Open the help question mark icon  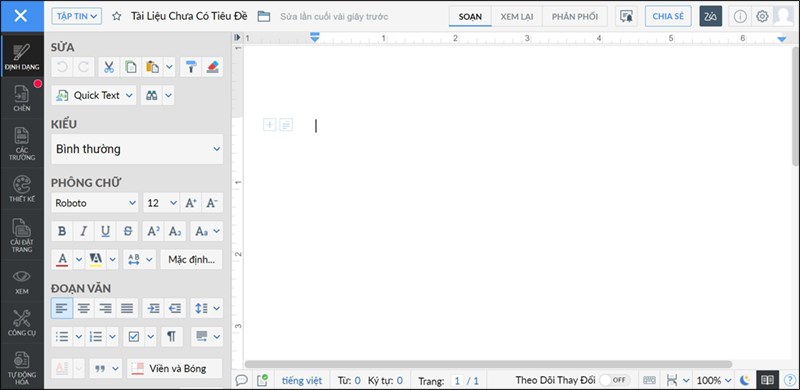790,380
